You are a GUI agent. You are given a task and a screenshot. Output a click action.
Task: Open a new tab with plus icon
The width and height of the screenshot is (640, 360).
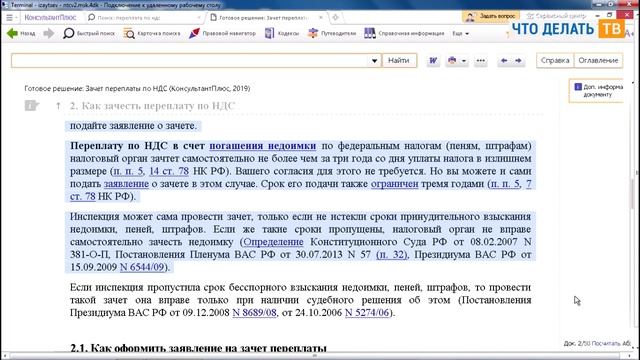335,18
